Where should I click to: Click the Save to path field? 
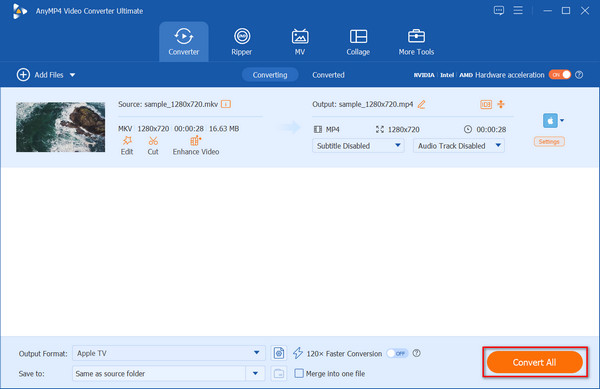pos(159,373)
